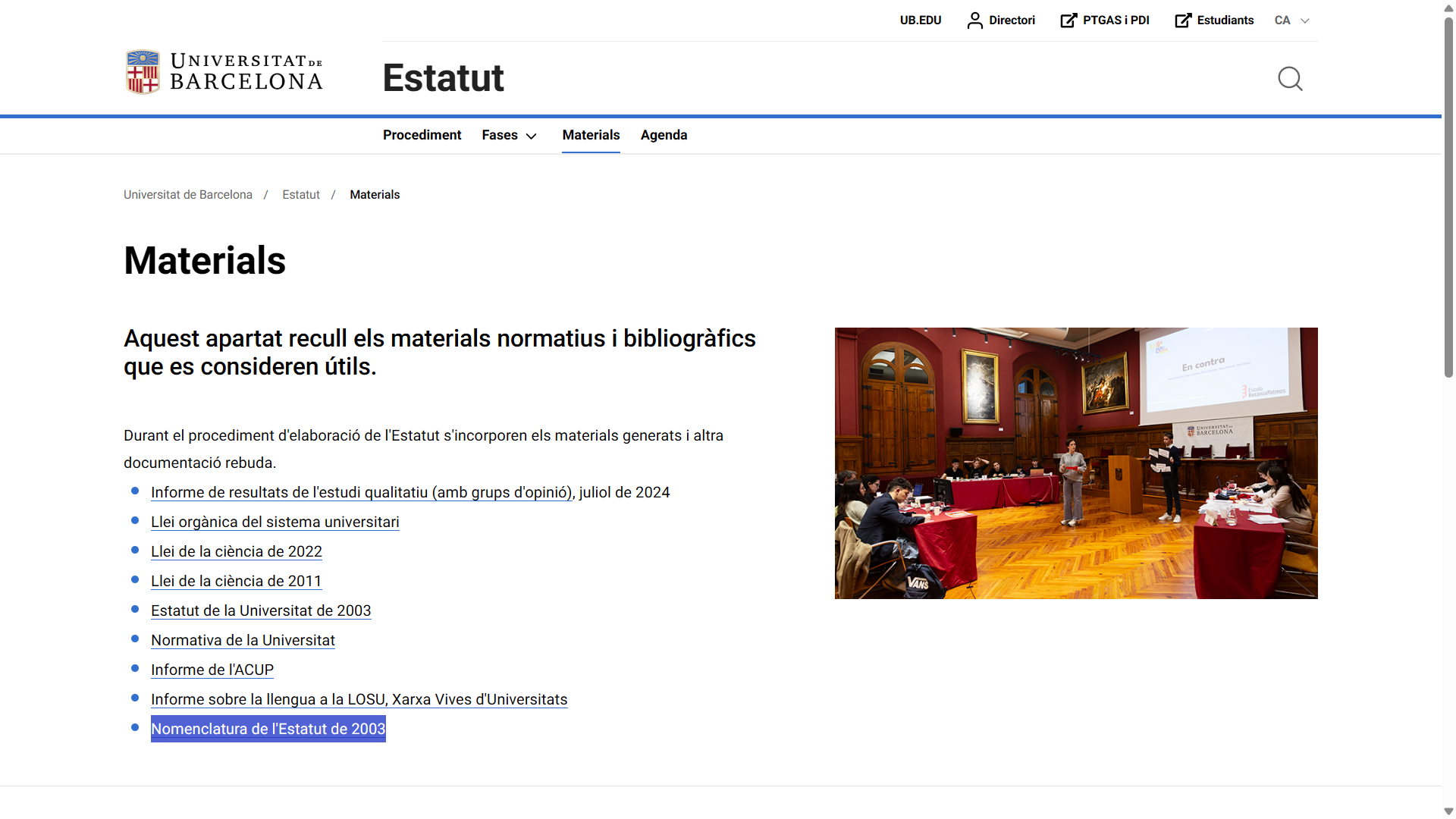
Task: Open the Estatut de la Universitat de 2003 link
Action: point(261,610)
